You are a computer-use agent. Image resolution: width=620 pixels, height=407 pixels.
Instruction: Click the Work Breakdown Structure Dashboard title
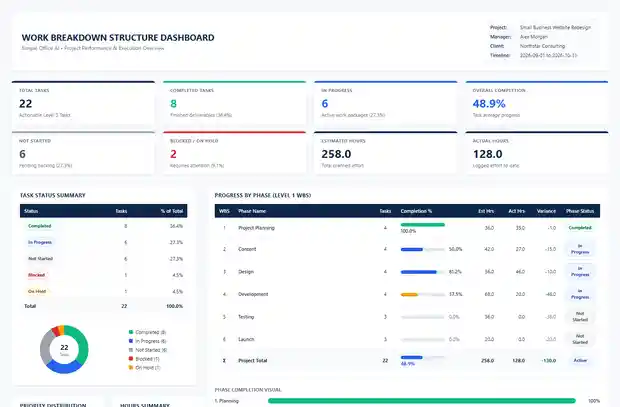coord(118,38)
